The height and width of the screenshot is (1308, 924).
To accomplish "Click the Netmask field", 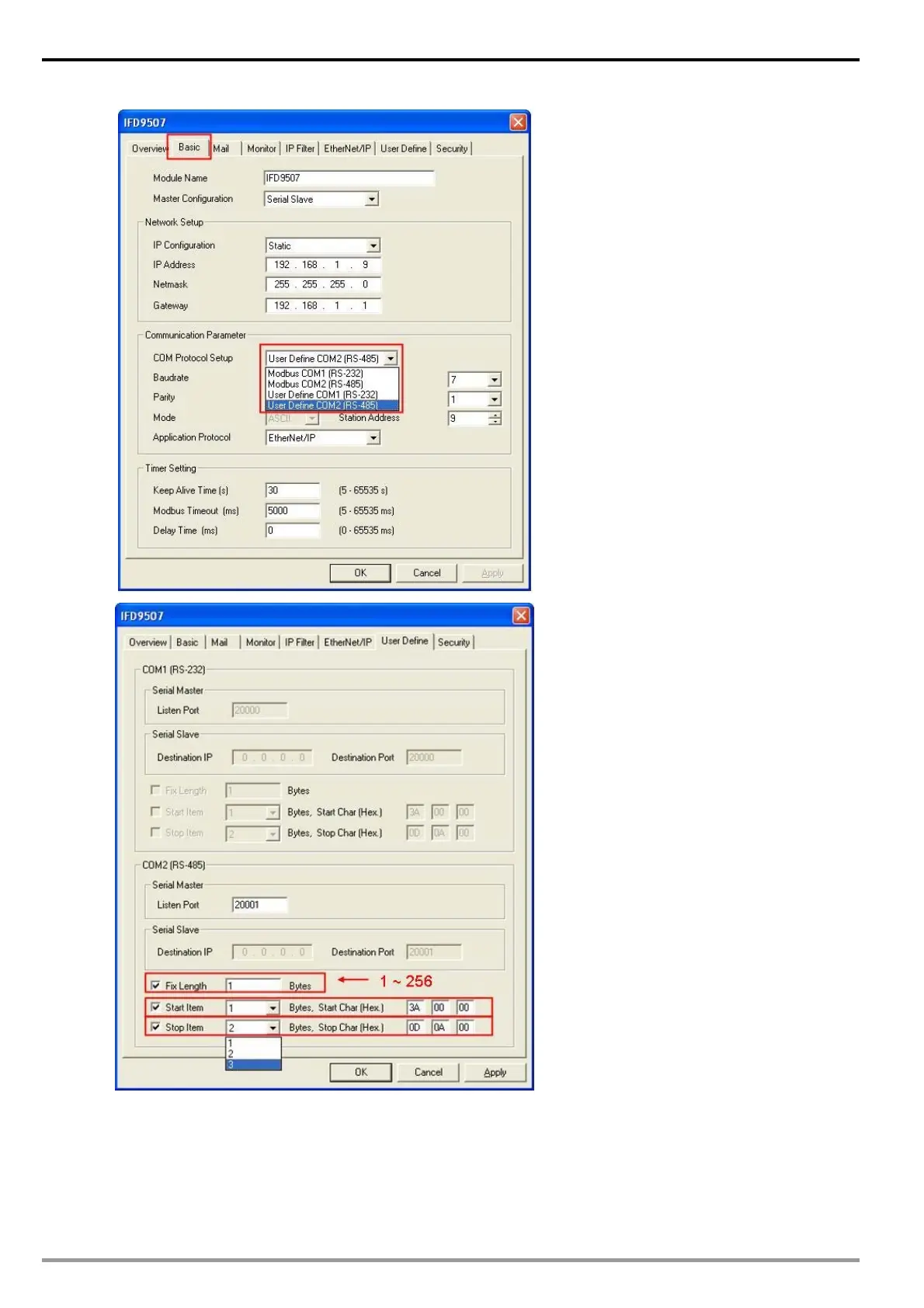I will coord(323,284).
